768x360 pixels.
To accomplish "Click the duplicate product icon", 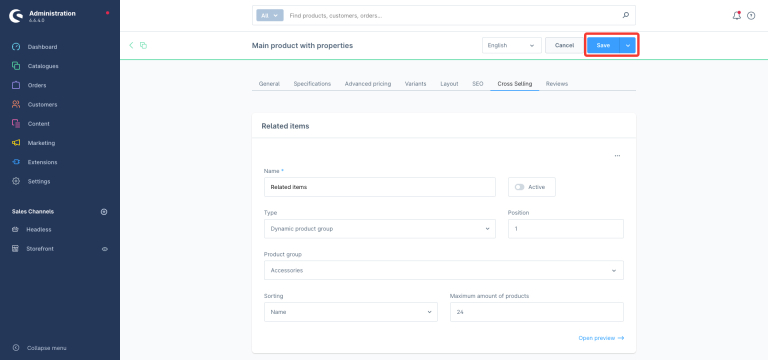I will pos(144,45).
